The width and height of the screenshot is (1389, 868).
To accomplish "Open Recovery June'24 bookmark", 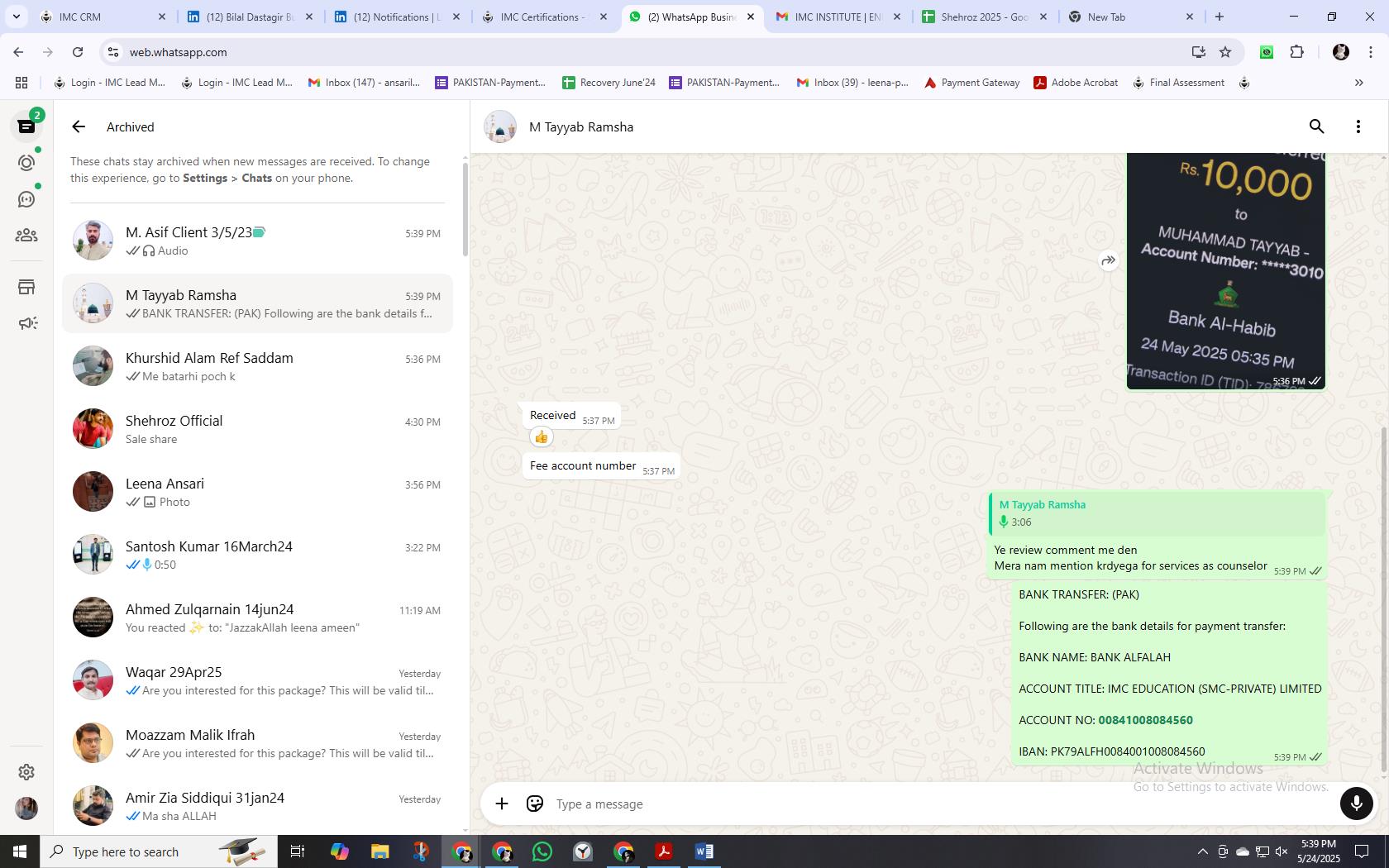I will pos(609,83).
